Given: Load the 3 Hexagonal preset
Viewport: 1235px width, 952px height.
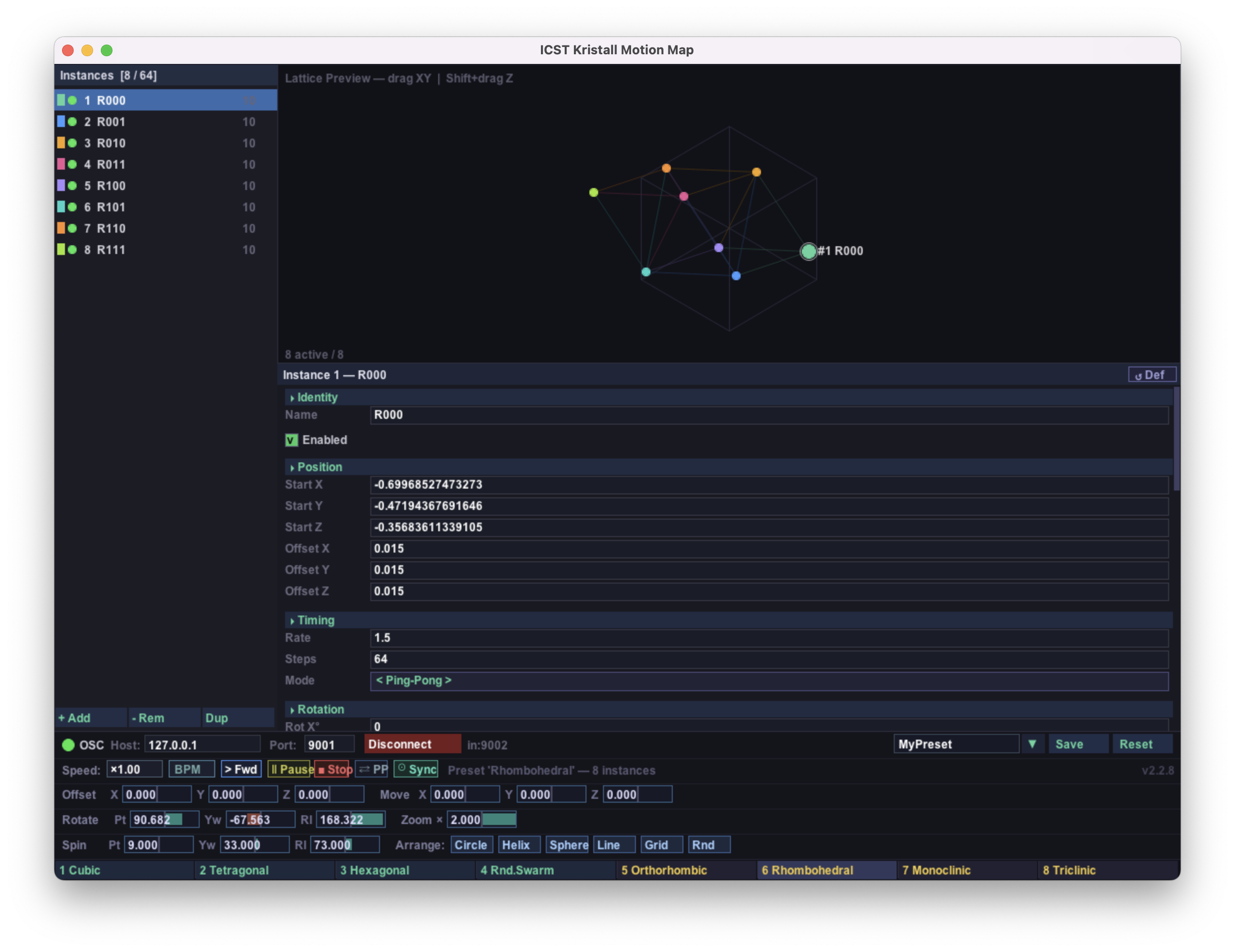Looking at the screenshot, I should pyautogui.click(x=405, y=870).
